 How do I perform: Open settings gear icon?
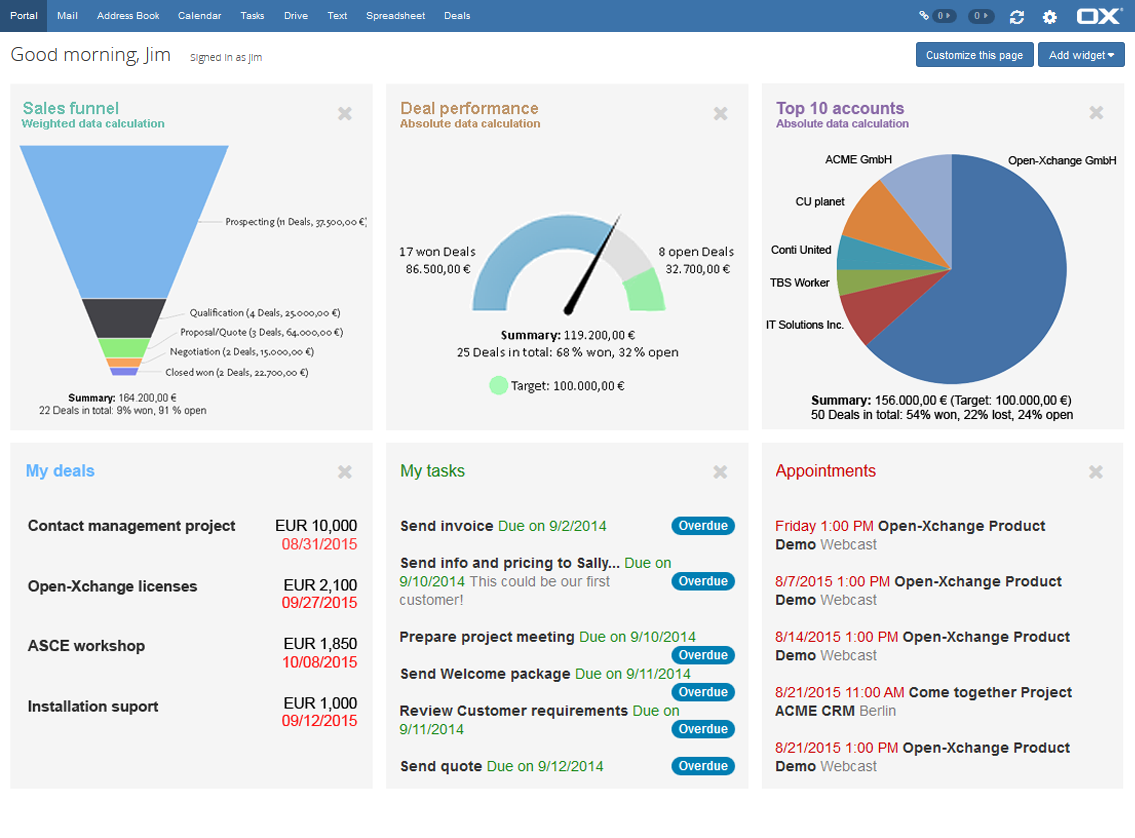[x=1050, y=16]
